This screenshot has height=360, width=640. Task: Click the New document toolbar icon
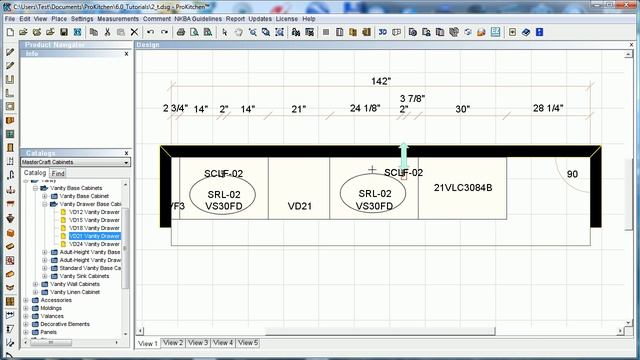point(10,32)
